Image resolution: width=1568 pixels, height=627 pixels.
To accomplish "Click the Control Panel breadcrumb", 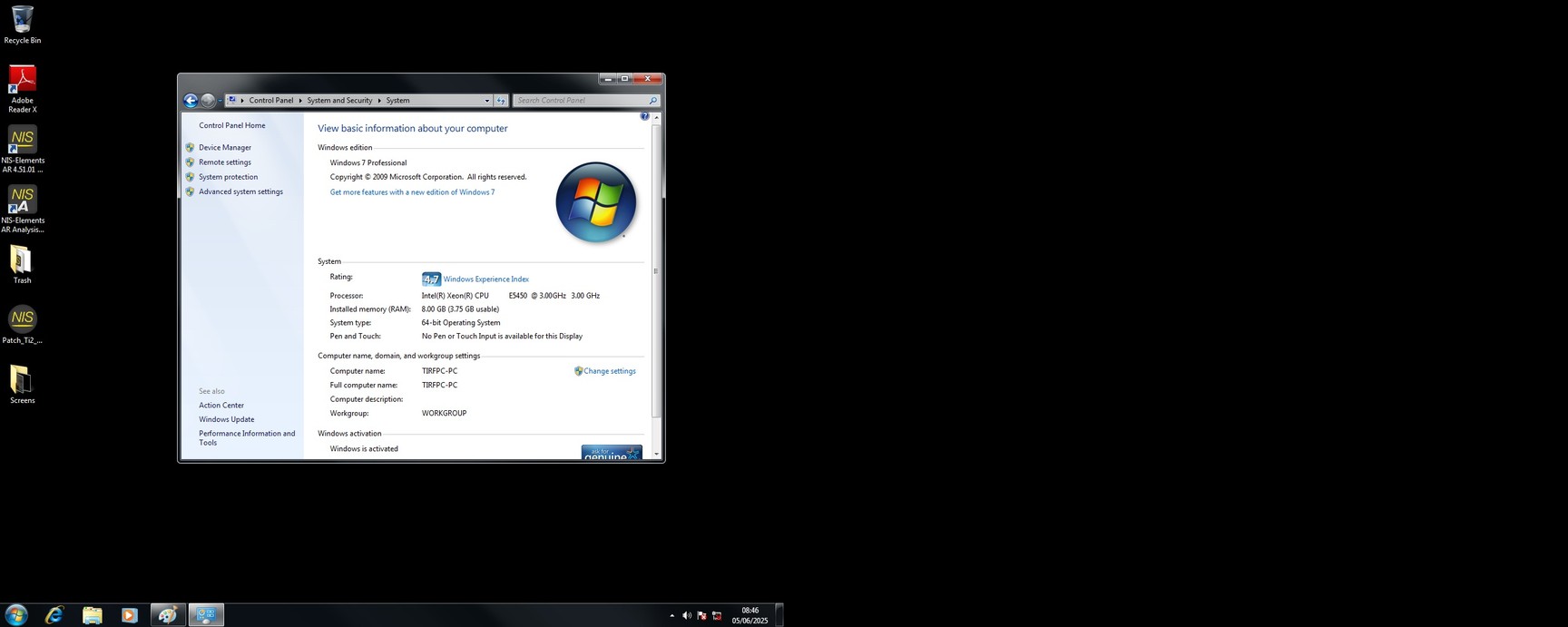I will tap(271, 101).
